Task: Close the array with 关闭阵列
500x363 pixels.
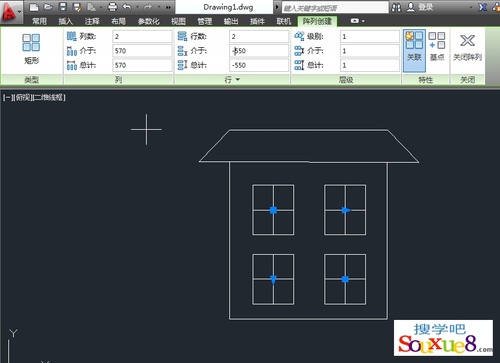Action: click(x=467, y=48)
